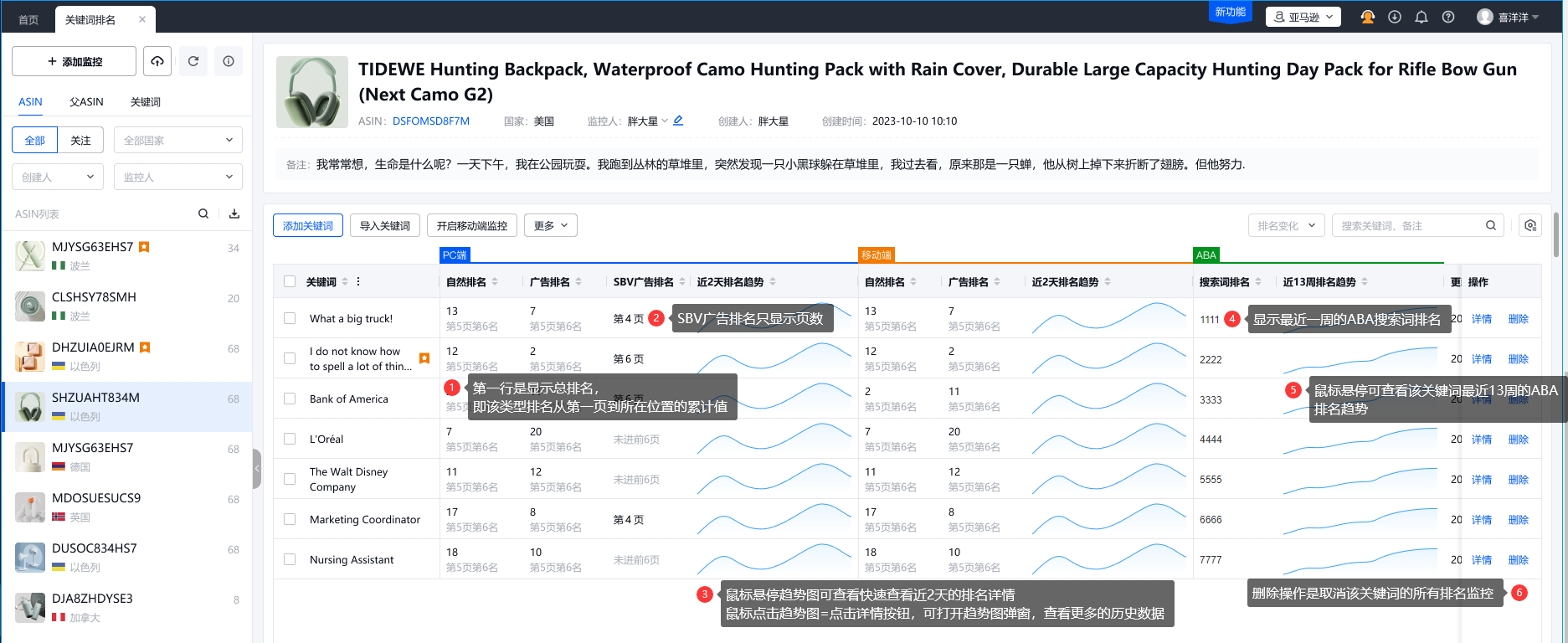Check The Walt Disney Company row
1568x643 pixels.
pos(290,479)
